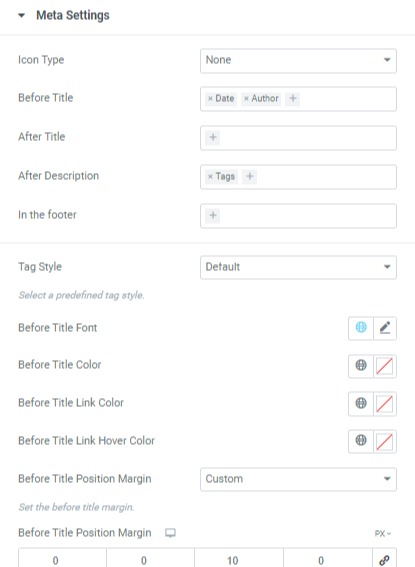Image resolution: width=415 pixels, height=567 pixels.
Task: Remove the Date tag from Before Title
Action: [x=210, y=98]
